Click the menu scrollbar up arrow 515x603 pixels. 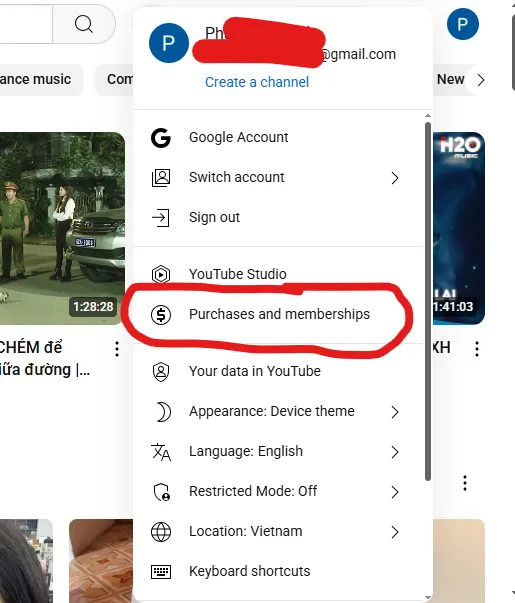[428, 115]
